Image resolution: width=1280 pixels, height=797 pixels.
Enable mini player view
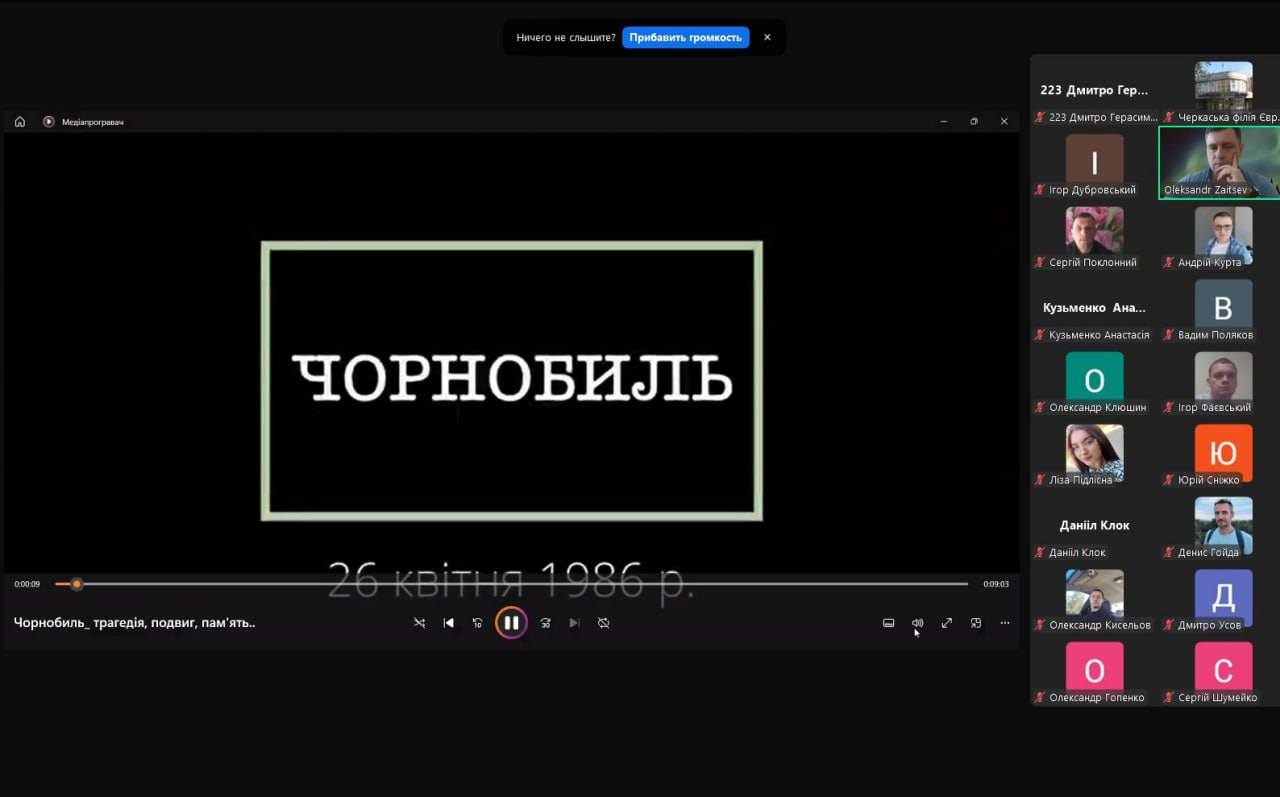click(976, 623)
